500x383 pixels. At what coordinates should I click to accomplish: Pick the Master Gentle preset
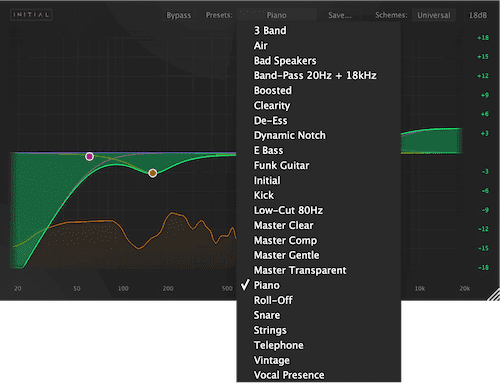(318, 255)
